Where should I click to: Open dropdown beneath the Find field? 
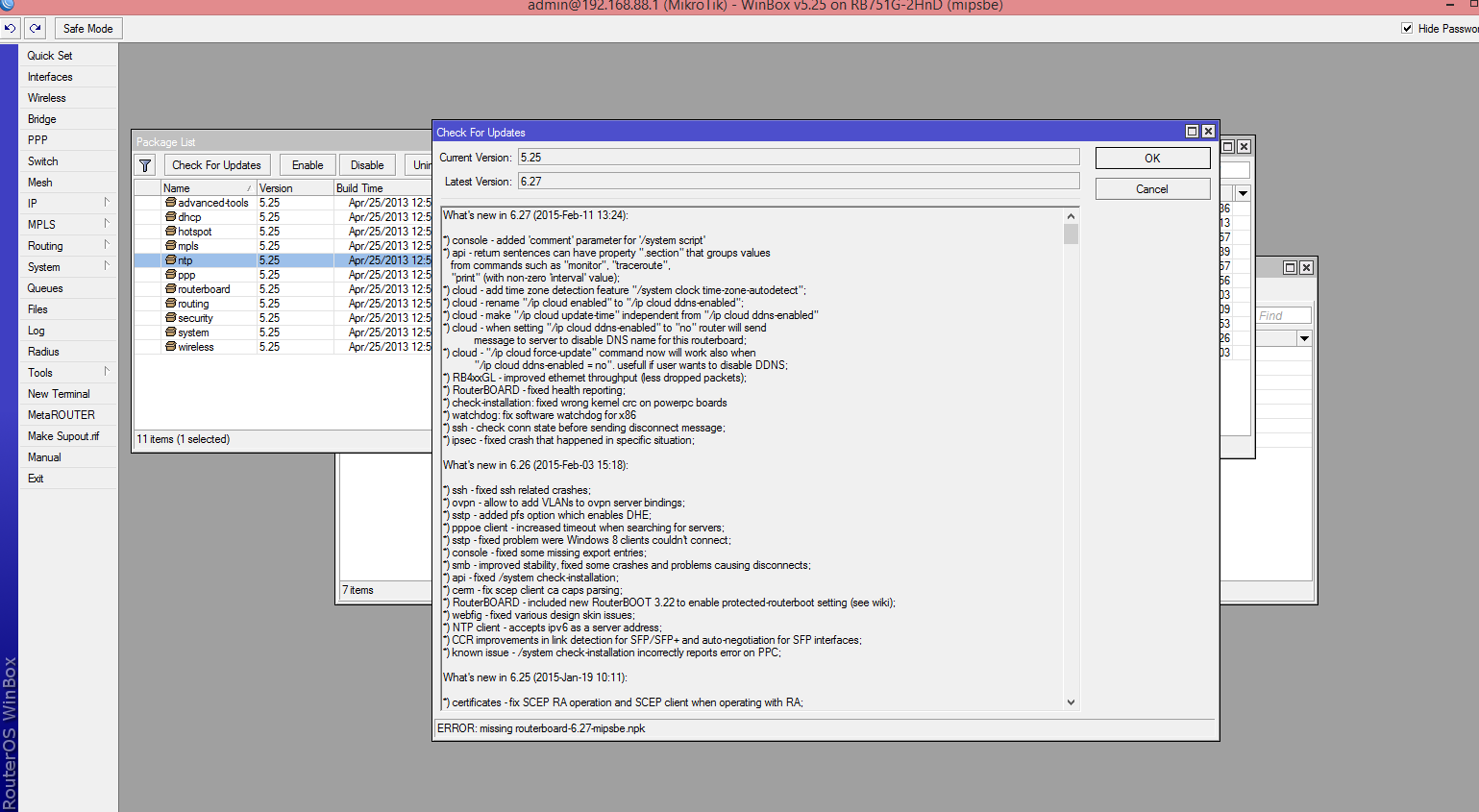1304,338
